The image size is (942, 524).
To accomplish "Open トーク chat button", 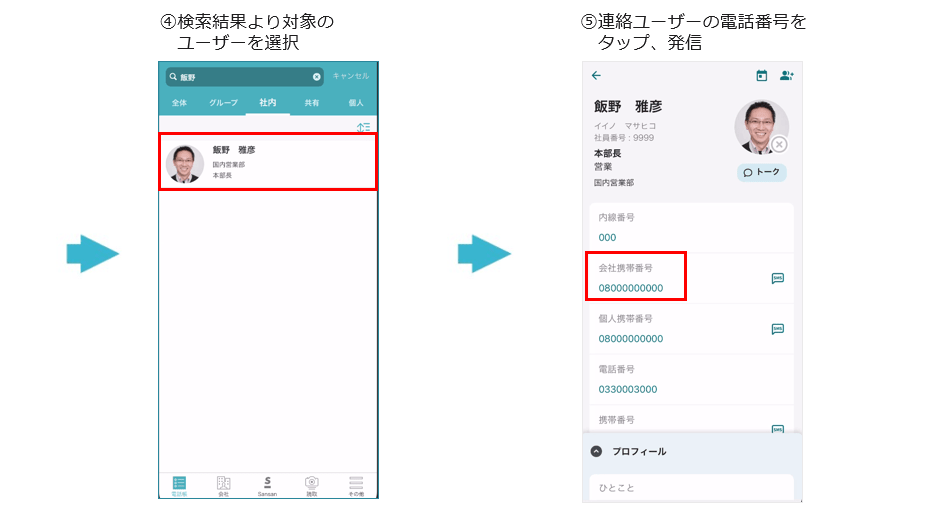I will click(762, 172).
